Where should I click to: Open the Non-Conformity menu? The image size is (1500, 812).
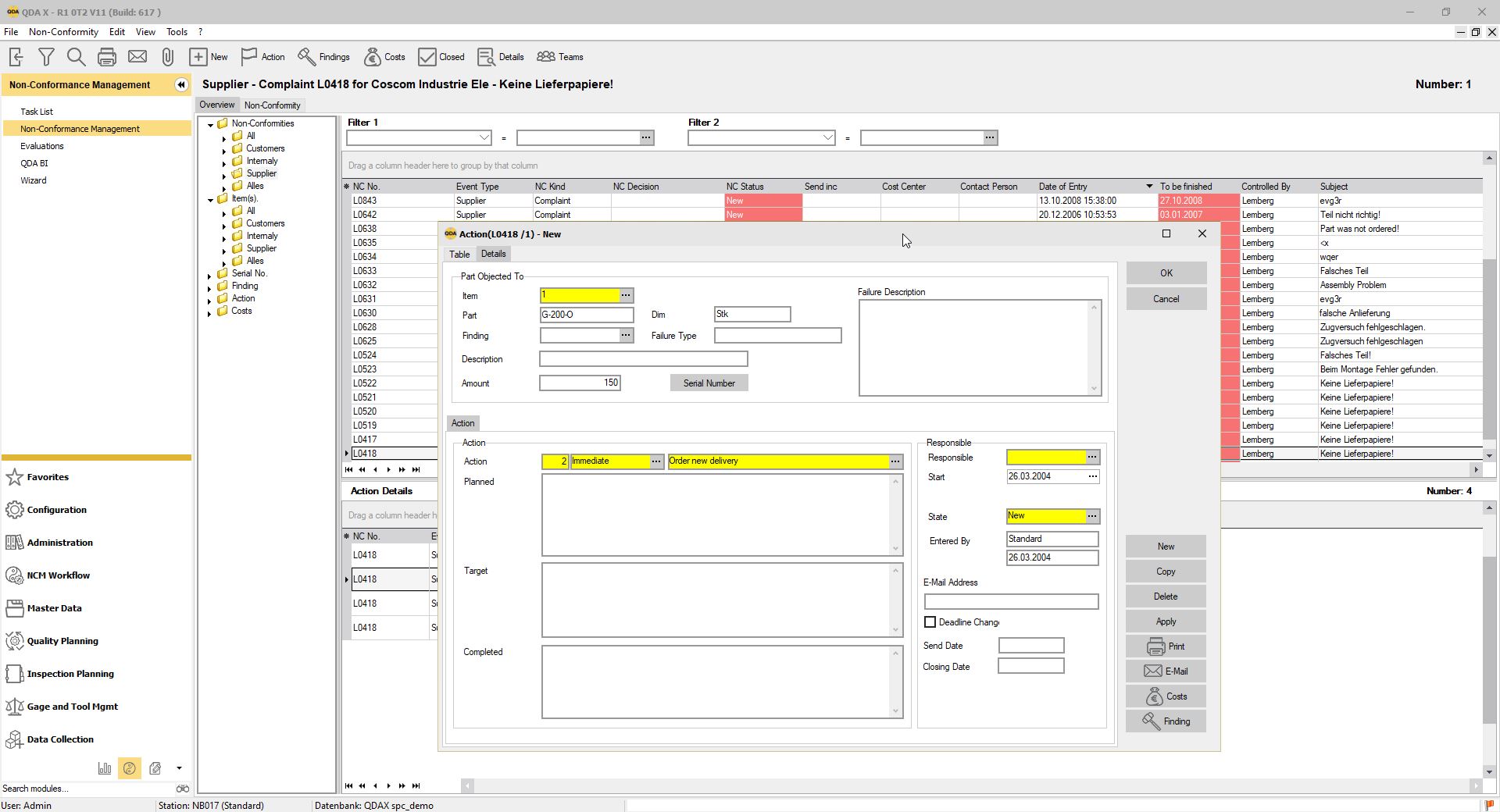click(63, 32)
